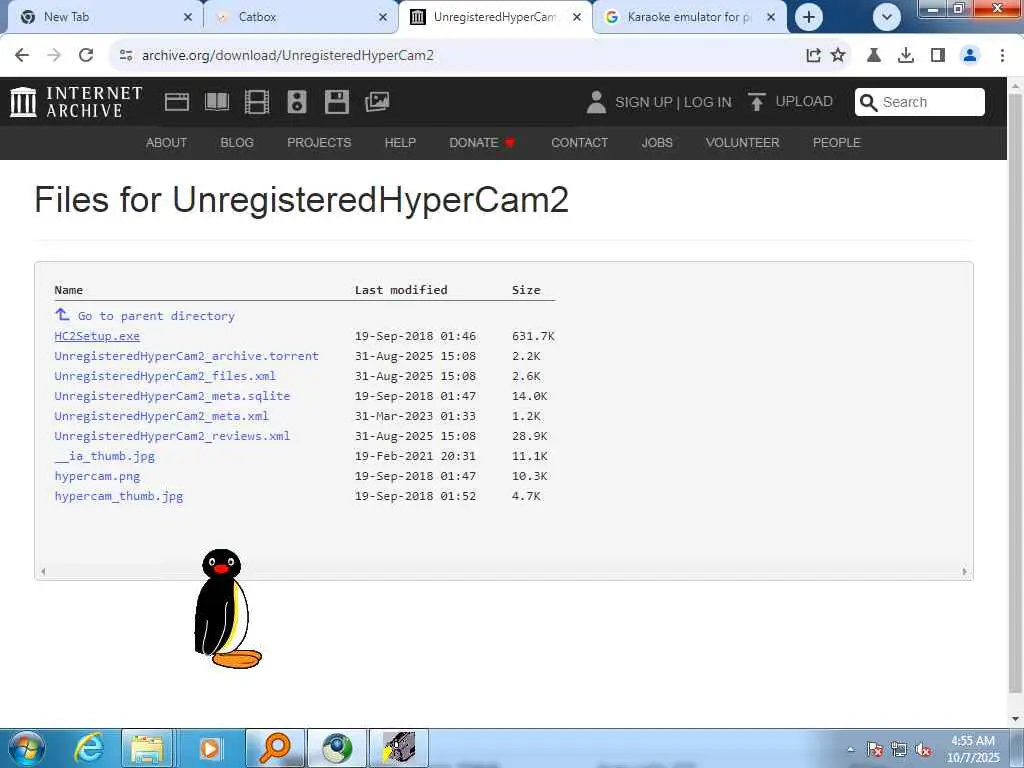This screenshot has height=768, width=1024.
Task: Open the HELP menu item
Action: pos(400,142)
